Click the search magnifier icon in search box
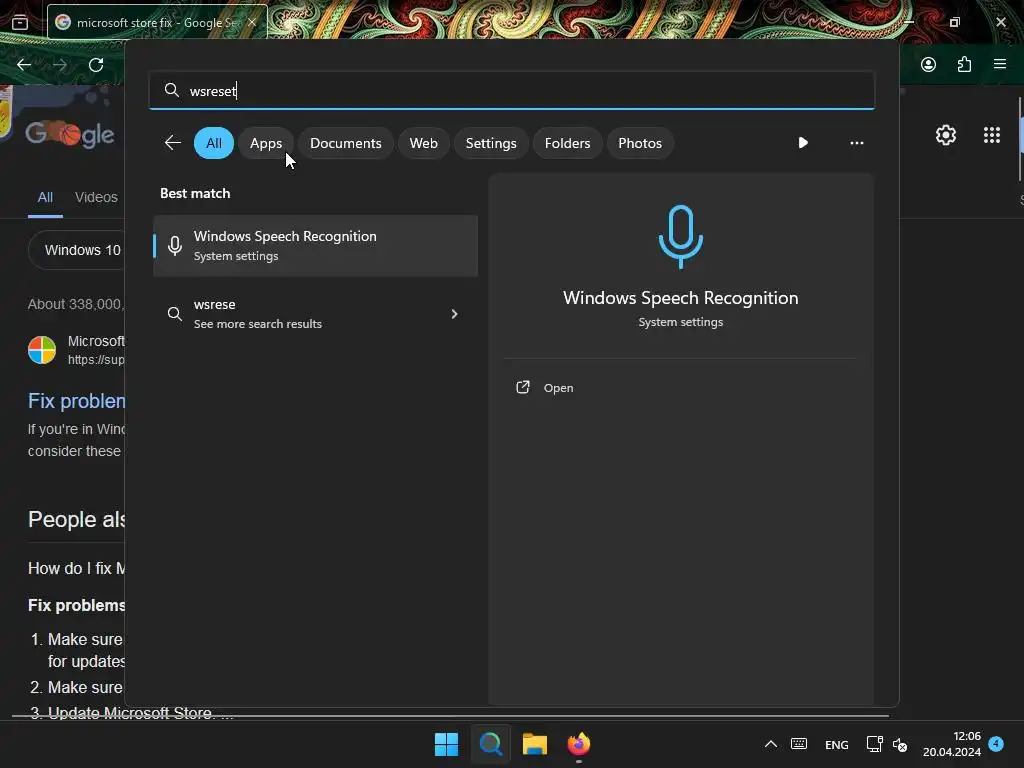The height and width of the screenshot is (768, 1024). [x=172, y=90]
